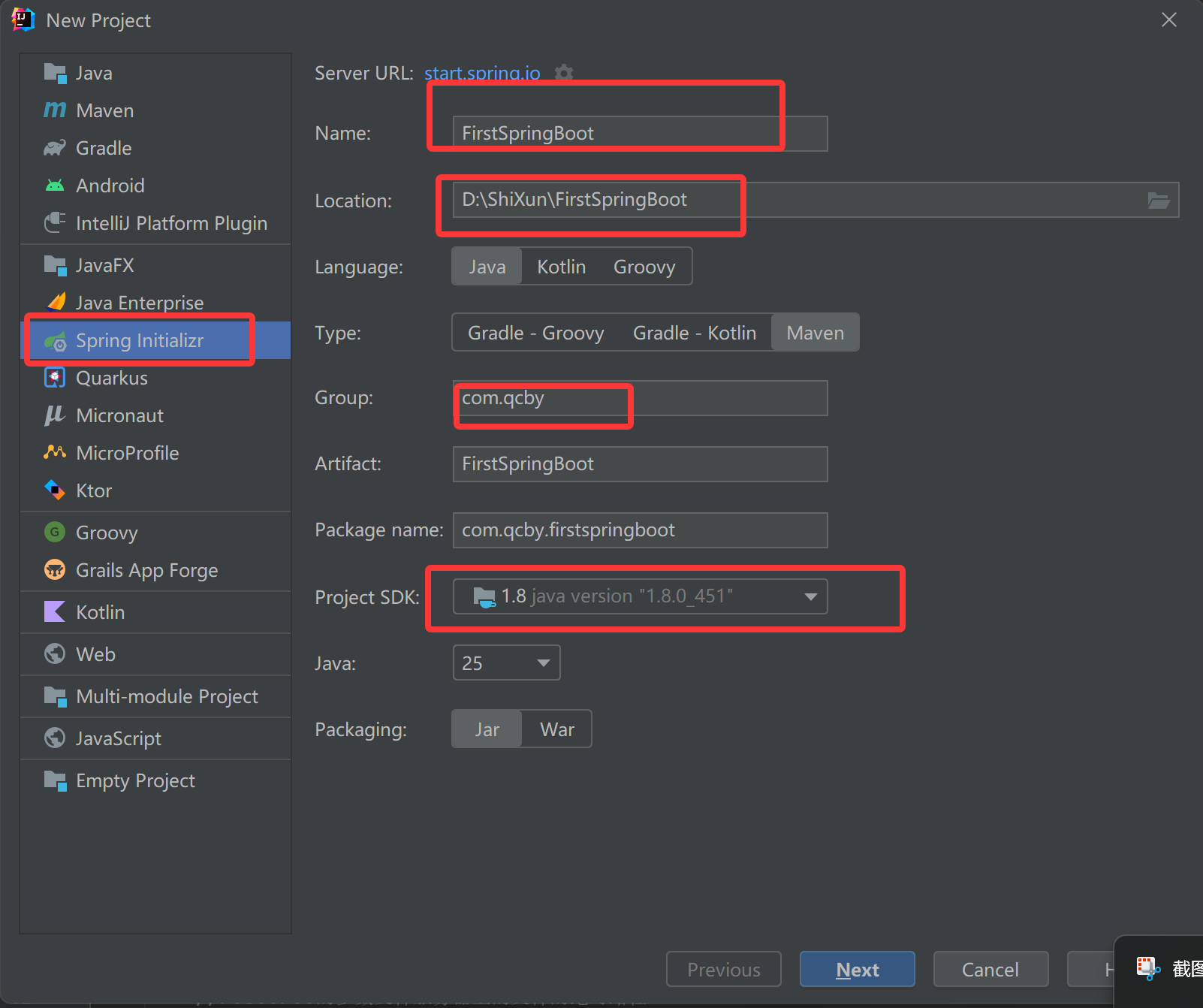This screenshot has height=1008, width=1203.
Task: Choose the green Groovy G icon
Action: click(x=55, y=533)
